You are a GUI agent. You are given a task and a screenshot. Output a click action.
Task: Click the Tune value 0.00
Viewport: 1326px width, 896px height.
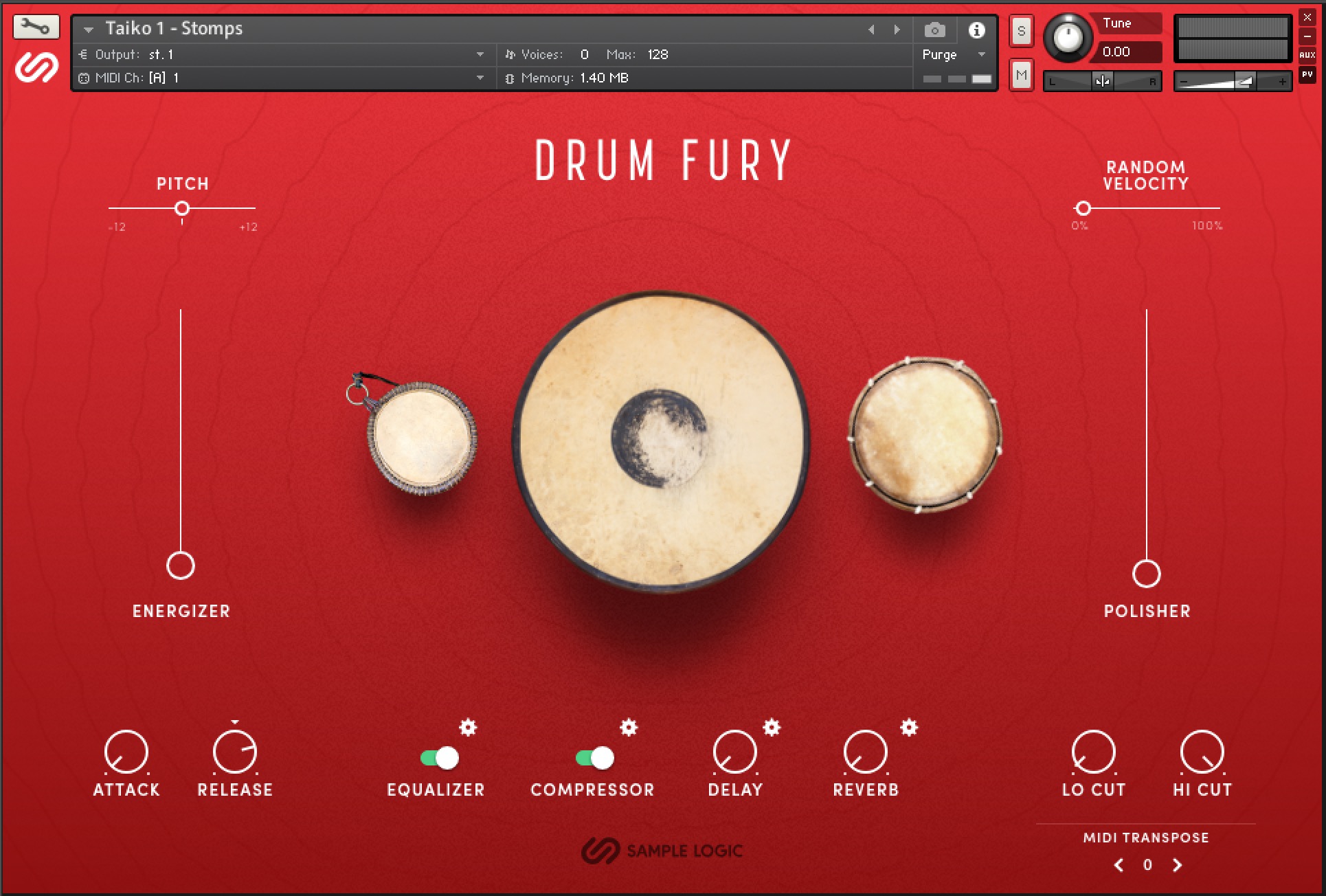[x=1116, y=52]
